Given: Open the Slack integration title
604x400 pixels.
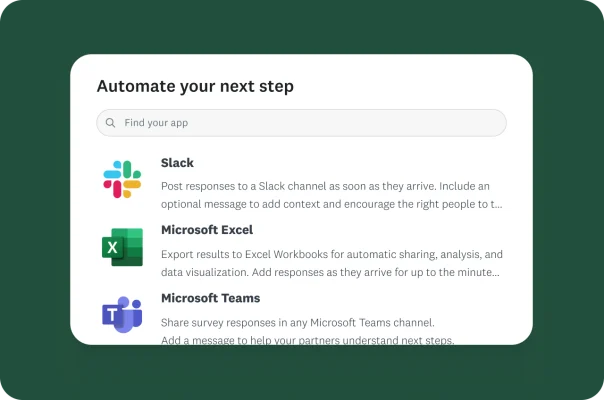Looking at the screenshot, I should [177, 163].
